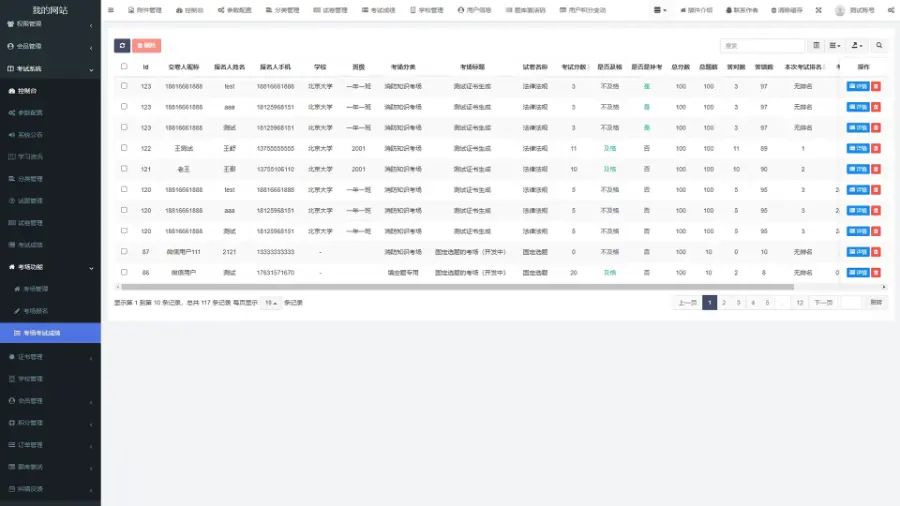This screenshot has width=900, height=506.
Task: Click the refresh table icon button
Action: pyautogui.click(x=122, y=46)
